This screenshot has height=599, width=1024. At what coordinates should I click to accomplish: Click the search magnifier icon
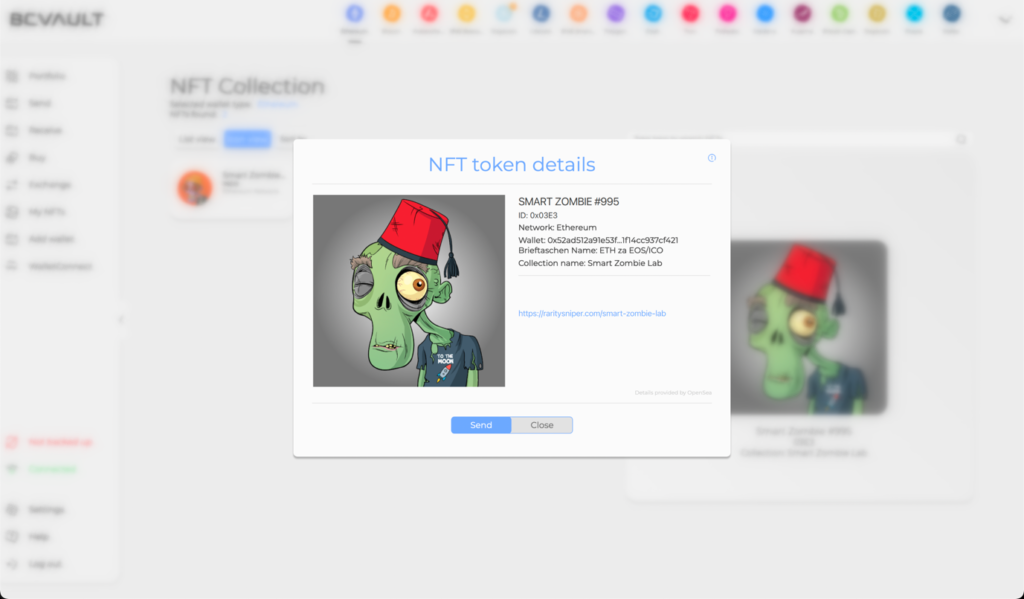tap(961, 140)
